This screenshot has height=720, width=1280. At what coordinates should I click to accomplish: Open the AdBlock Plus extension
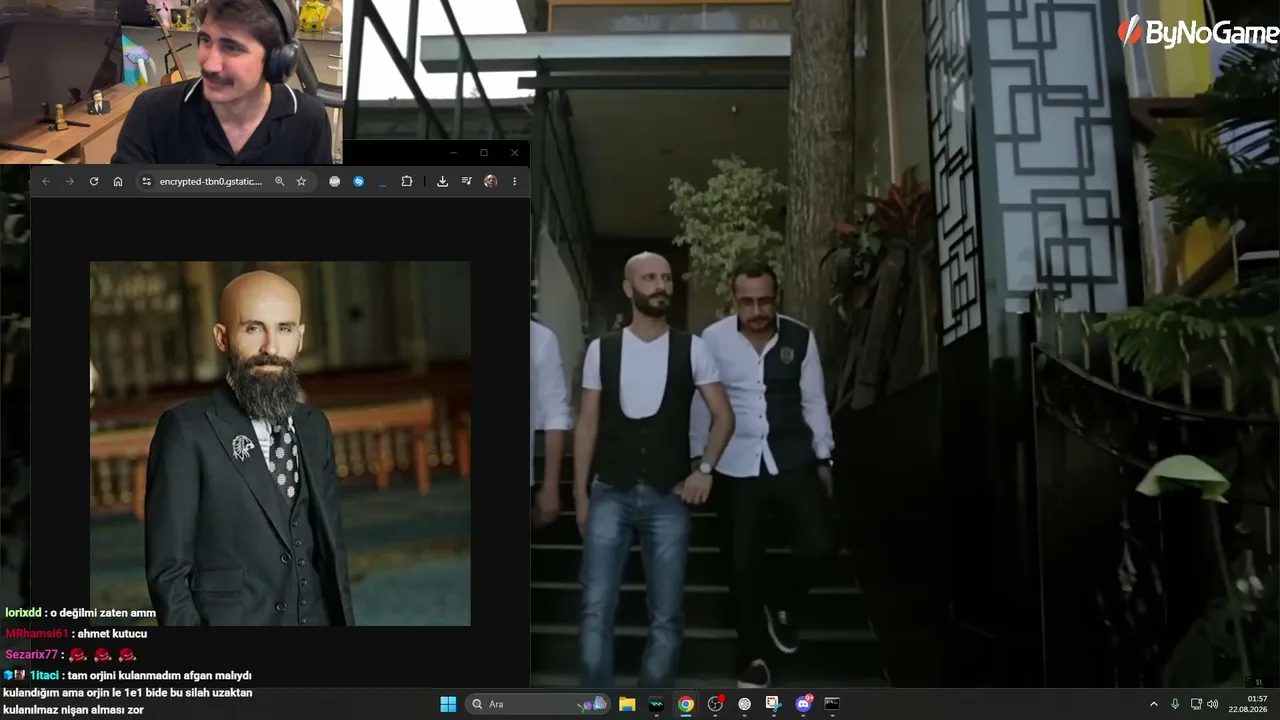coord(335,181)
